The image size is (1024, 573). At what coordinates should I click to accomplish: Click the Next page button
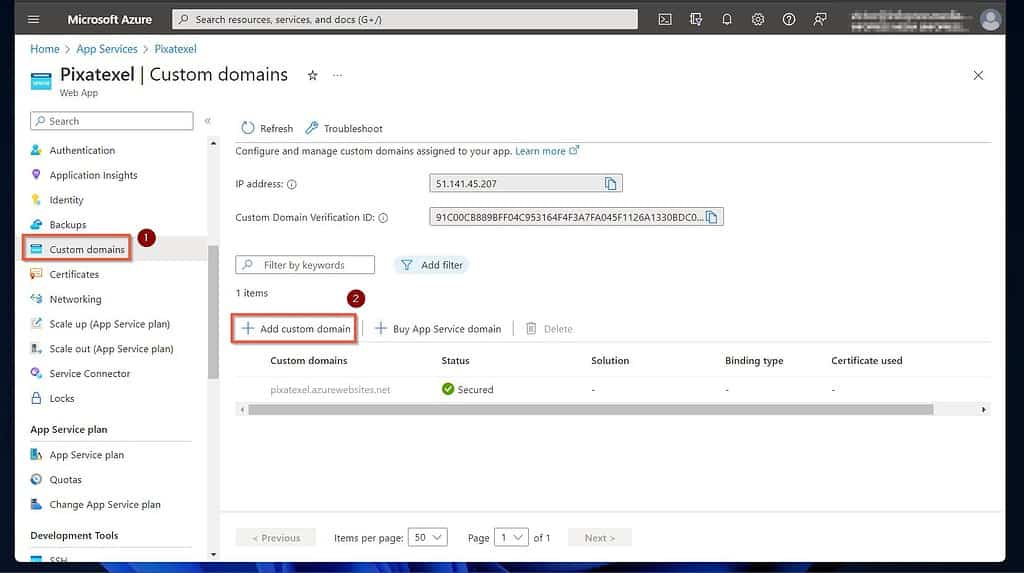[x=600, y=538]
